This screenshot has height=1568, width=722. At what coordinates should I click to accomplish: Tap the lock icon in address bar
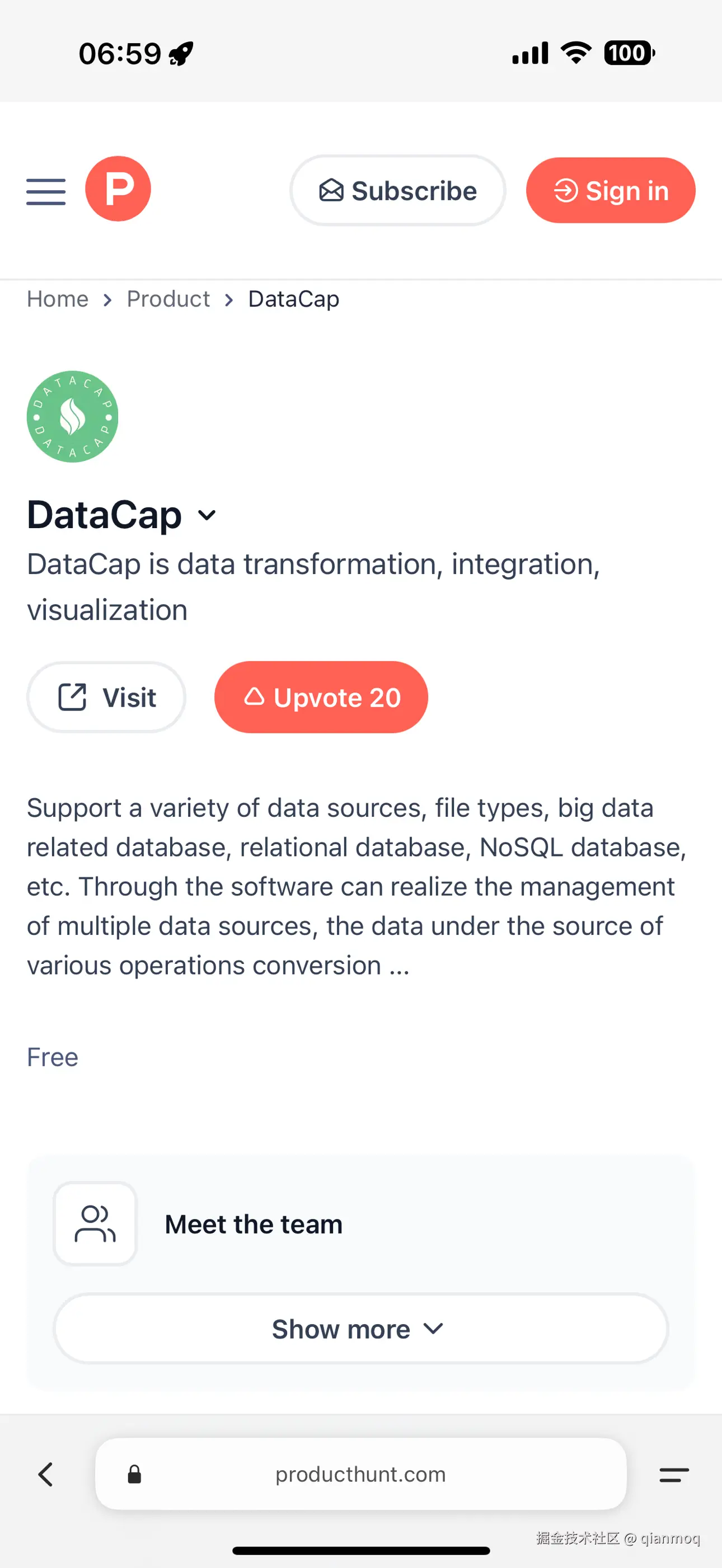coord(134,1474)
